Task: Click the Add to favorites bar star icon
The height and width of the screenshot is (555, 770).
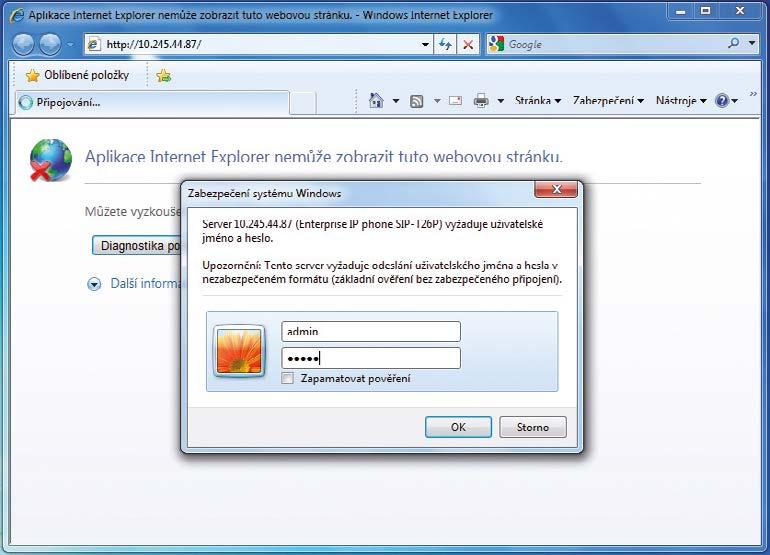Action: coord(164,76)
